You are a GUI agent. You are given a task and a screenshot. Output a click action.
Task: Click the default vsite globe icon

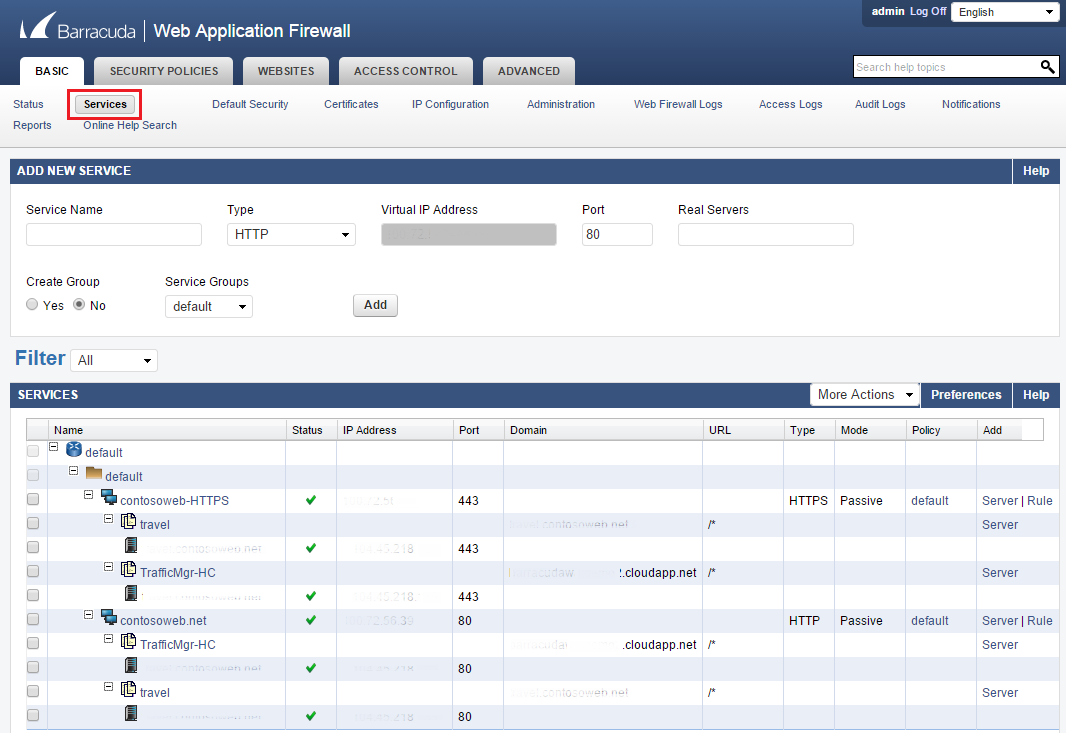coord(74,449)
